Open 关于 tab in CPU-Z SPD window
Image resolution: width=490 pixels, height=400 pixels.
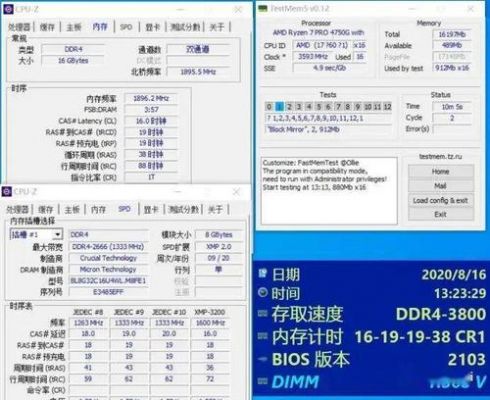coord(215,209)
